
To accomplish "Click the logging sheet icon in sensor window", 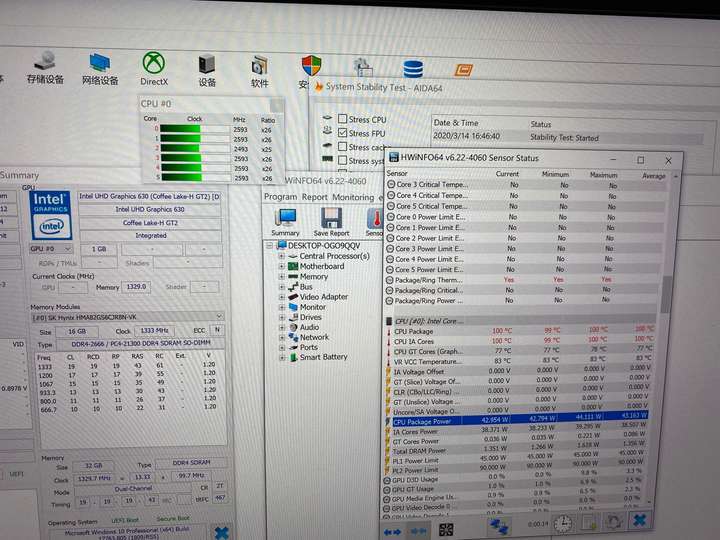I will click(x=589, y=523).
